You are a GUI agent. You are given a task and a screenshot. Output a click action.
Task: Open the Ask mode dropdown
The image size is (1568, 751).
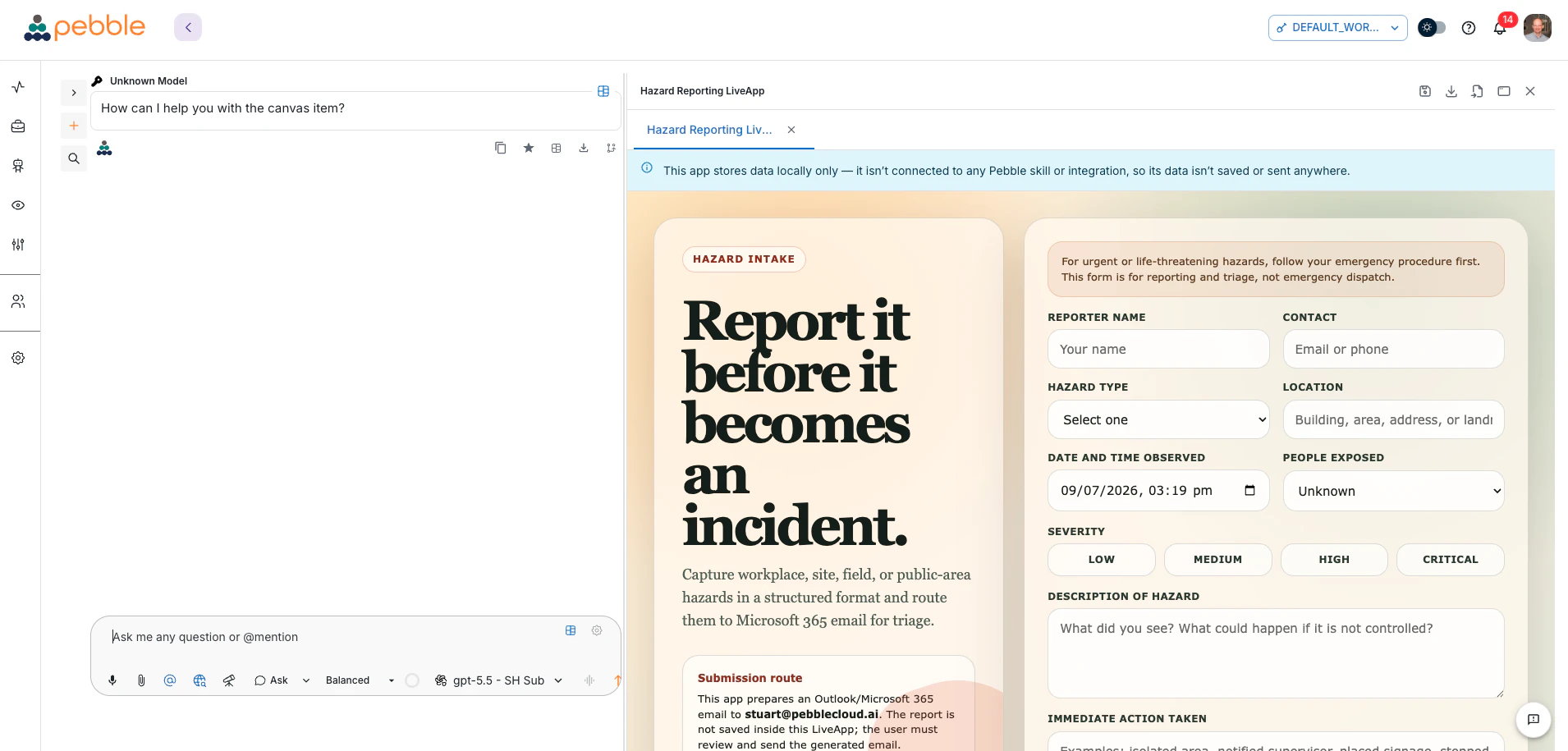(x=282, y=680)
